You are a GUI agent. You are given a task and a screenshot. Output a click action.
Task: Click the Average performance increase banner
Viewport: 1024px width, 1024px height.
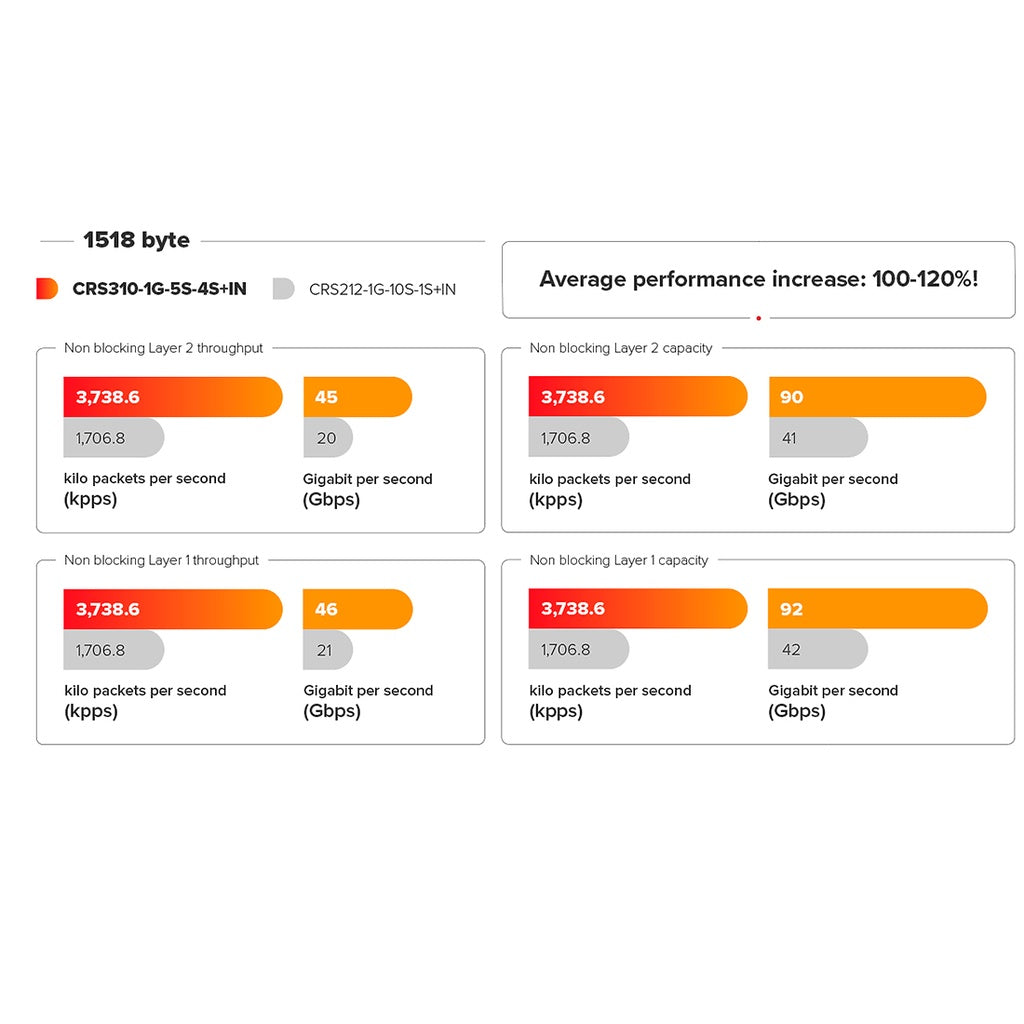point(758,279)
